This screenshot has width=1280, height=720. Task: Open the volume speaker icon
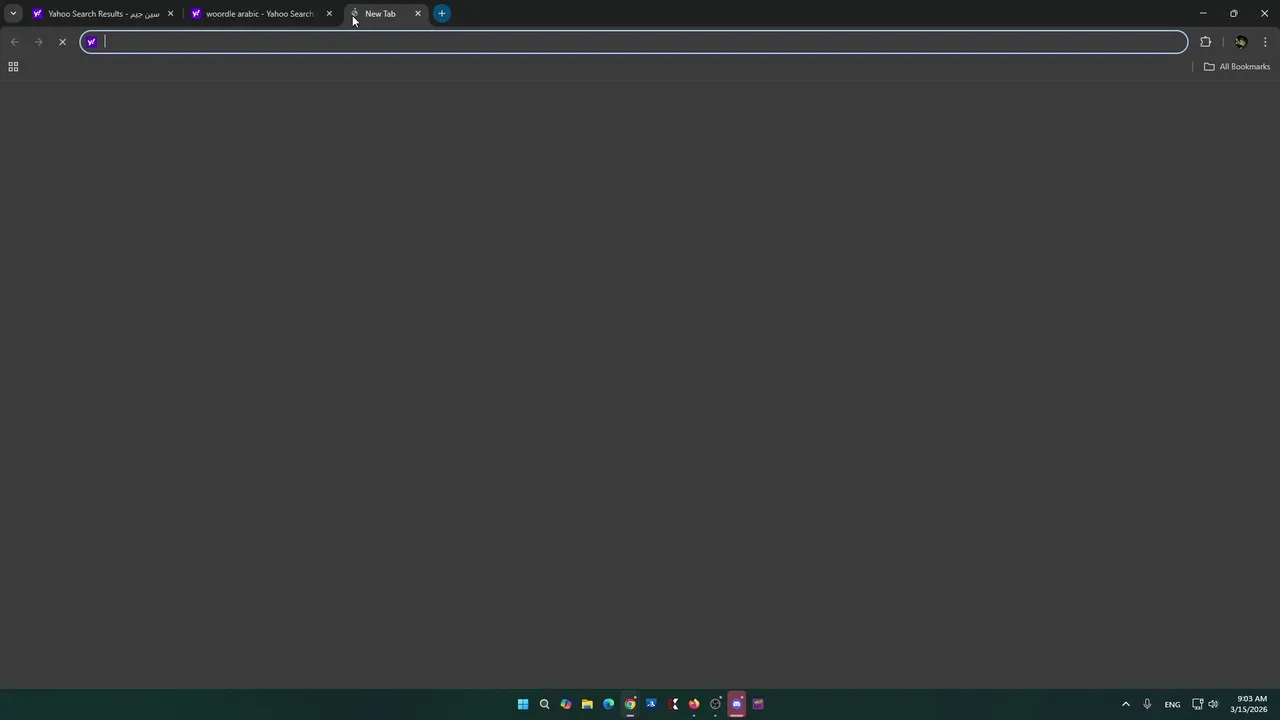tap(1214, 704)
